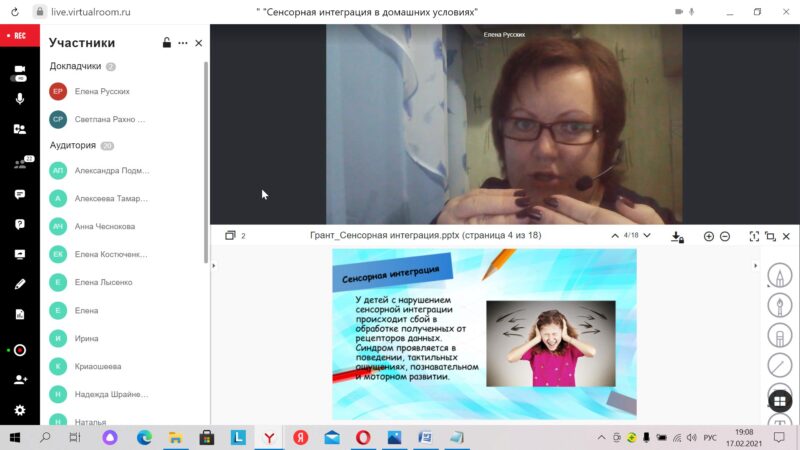Open the chat panel icon
Image resolution: width=800 pixels, height=450 pixels.
(x=19, y=194)
